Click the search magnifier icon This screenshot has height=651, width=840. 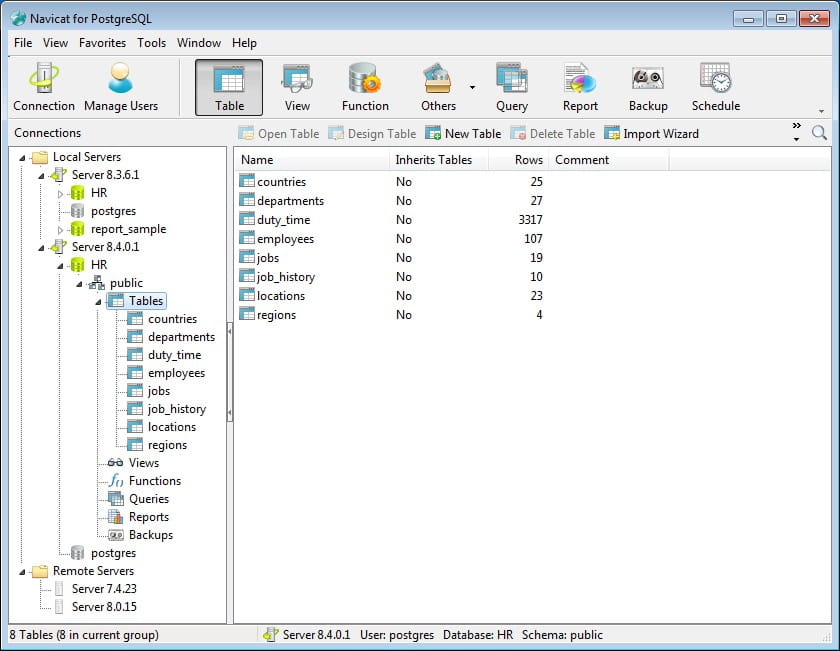[819, 133]
